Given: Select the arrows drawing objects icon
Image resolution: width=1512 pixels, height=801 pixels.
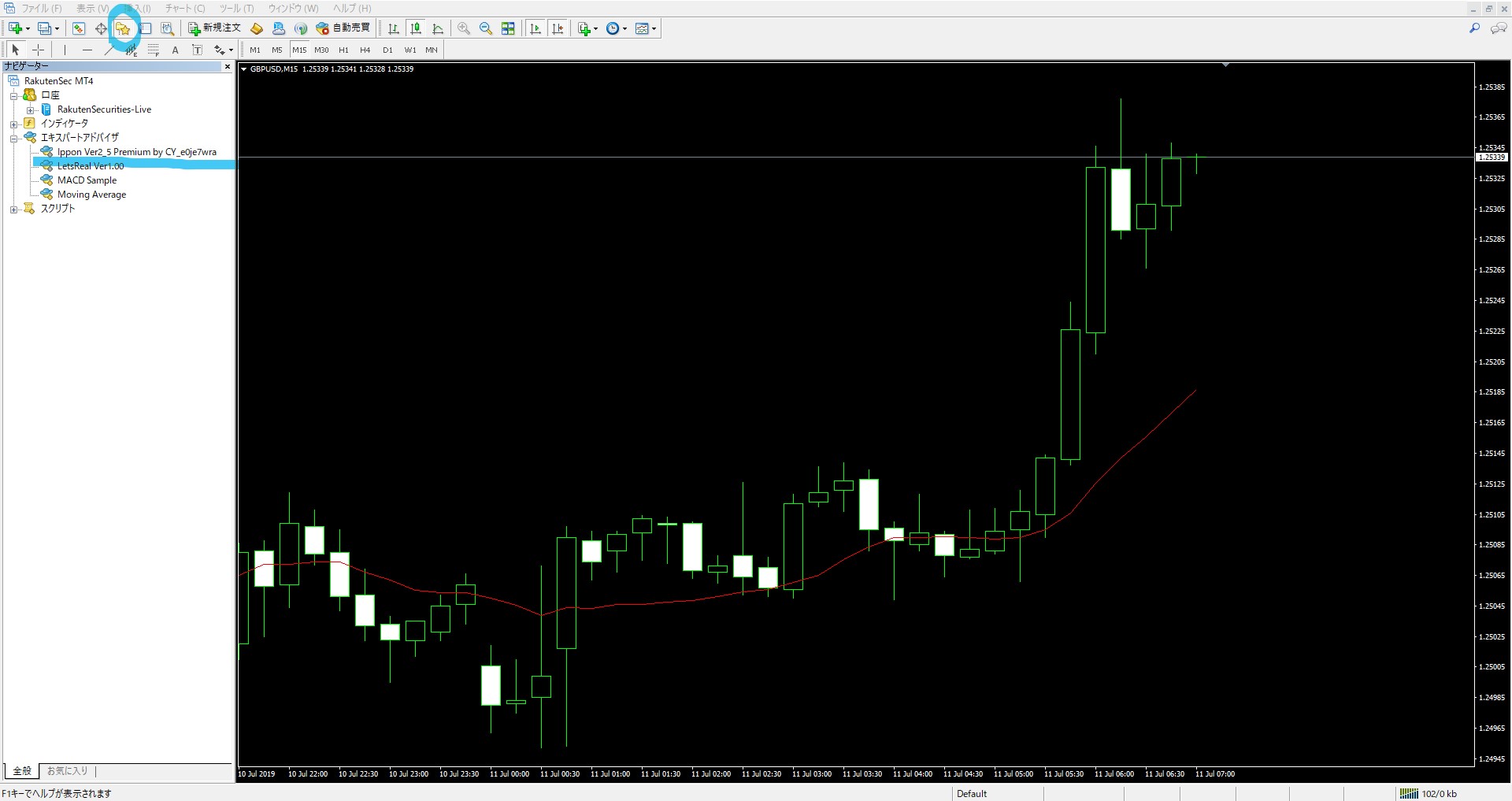Looking at the screenshot, I should tap(219, 50).
